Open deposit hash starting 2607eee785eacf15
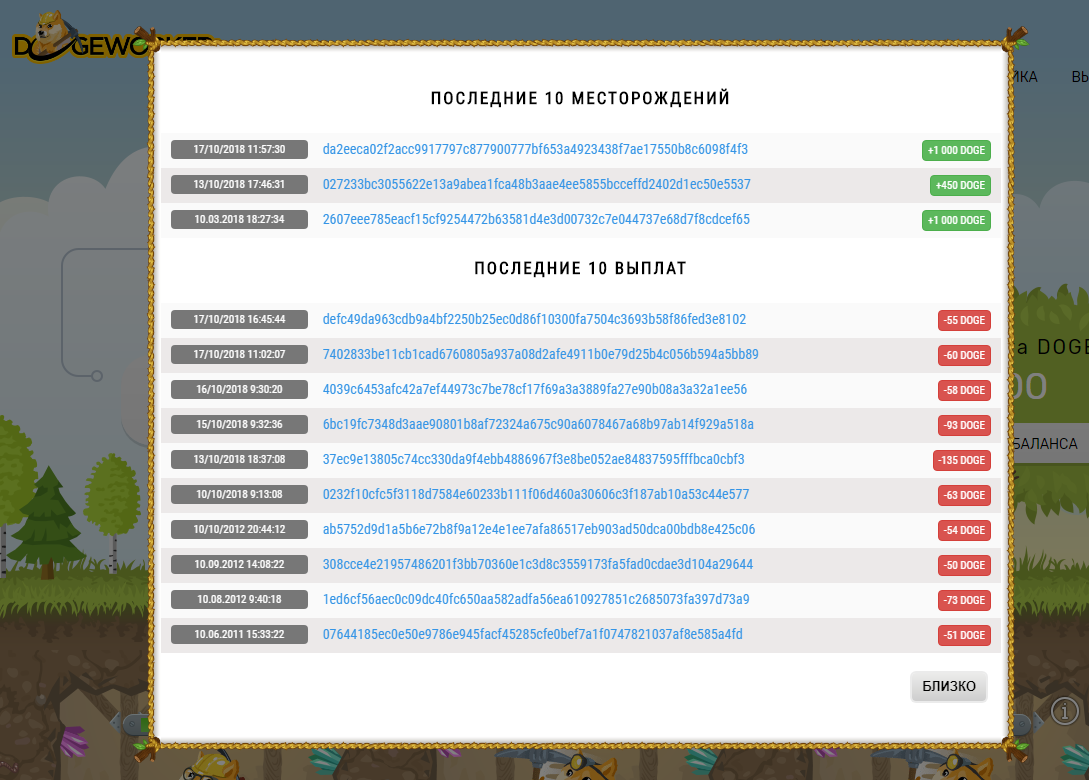Viewport: 1089px width, 780px height. point(536,219)
